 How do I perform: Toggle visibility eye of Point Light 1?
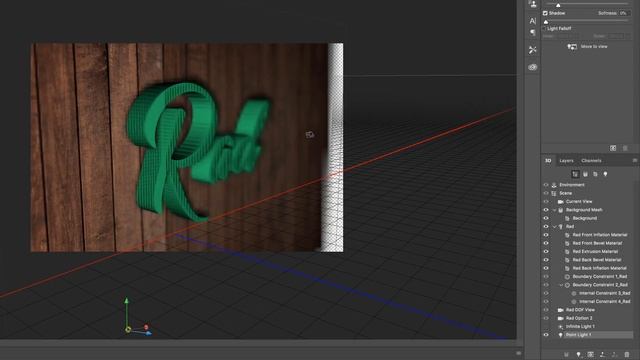[x=546, y=335]
